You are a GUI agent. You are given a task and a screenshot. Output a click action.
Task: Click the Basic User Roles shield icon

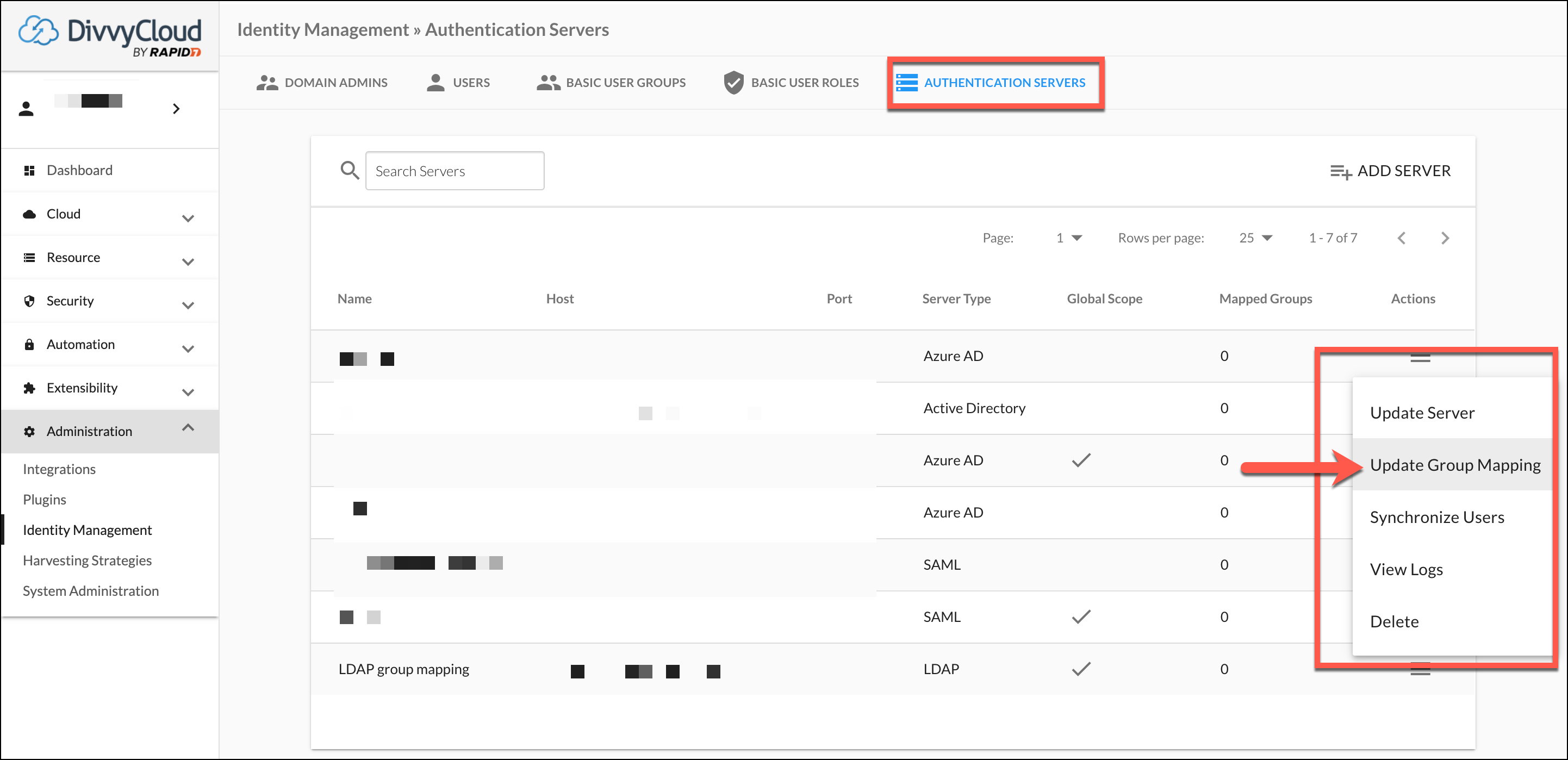[733, 83]
